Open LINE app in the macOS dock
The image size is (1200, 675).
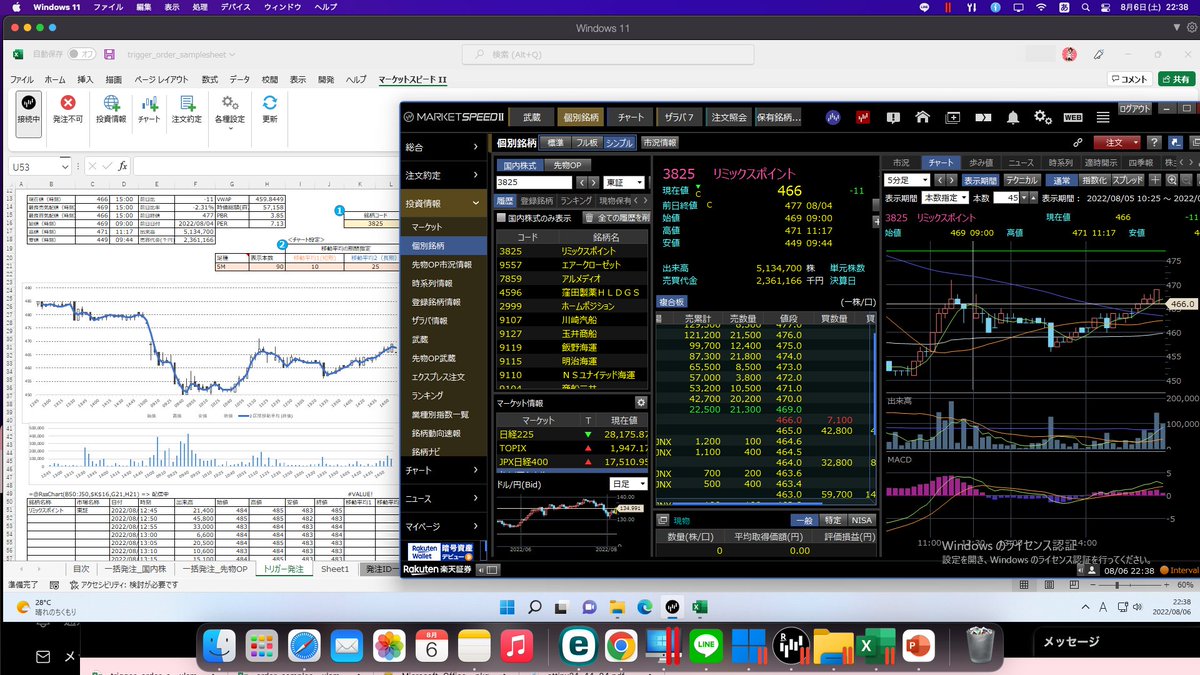click(x=707, y=647)
